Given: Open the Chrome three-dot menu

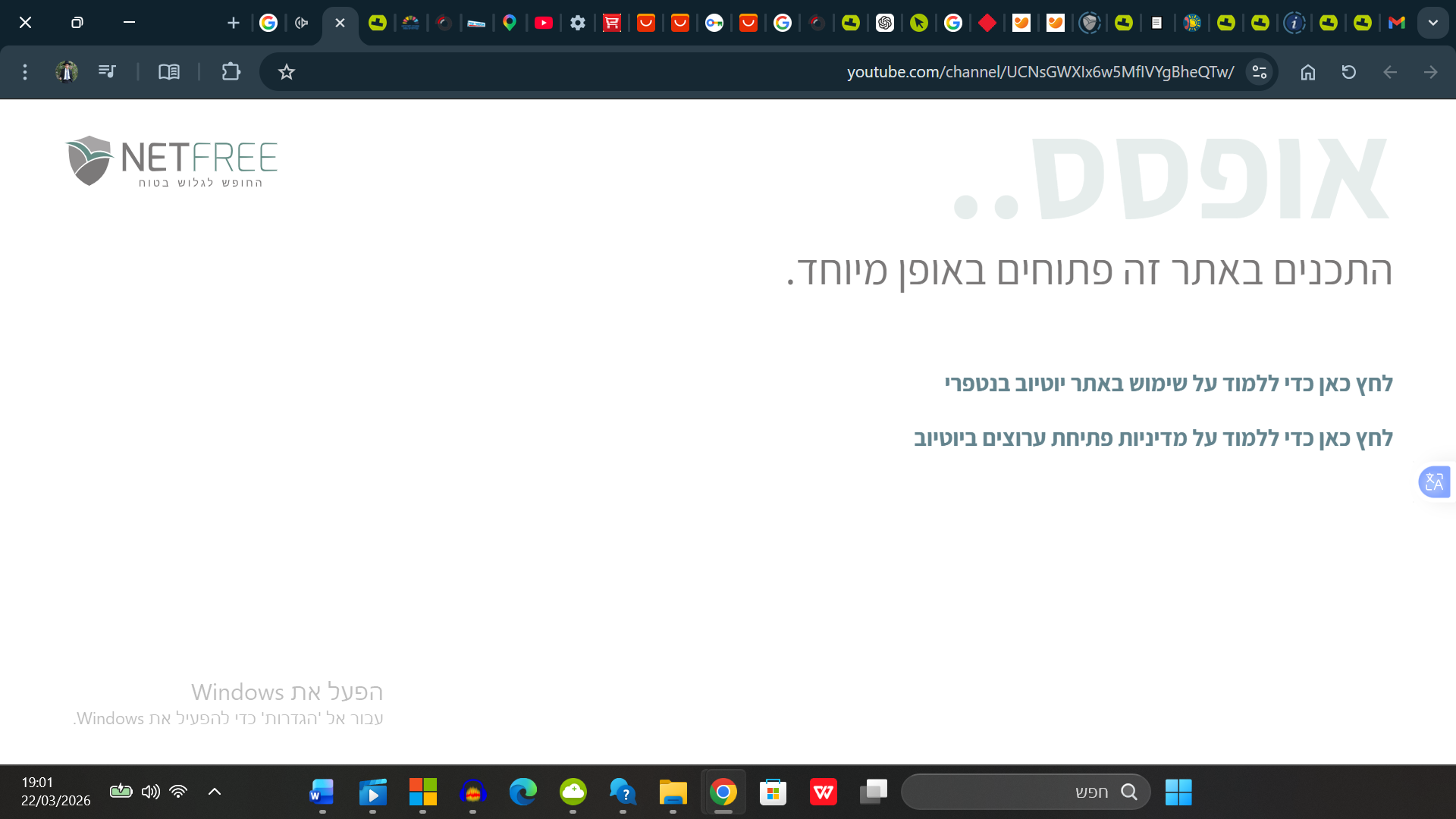Looking at the screenshot, I should [x=25, y=72].
